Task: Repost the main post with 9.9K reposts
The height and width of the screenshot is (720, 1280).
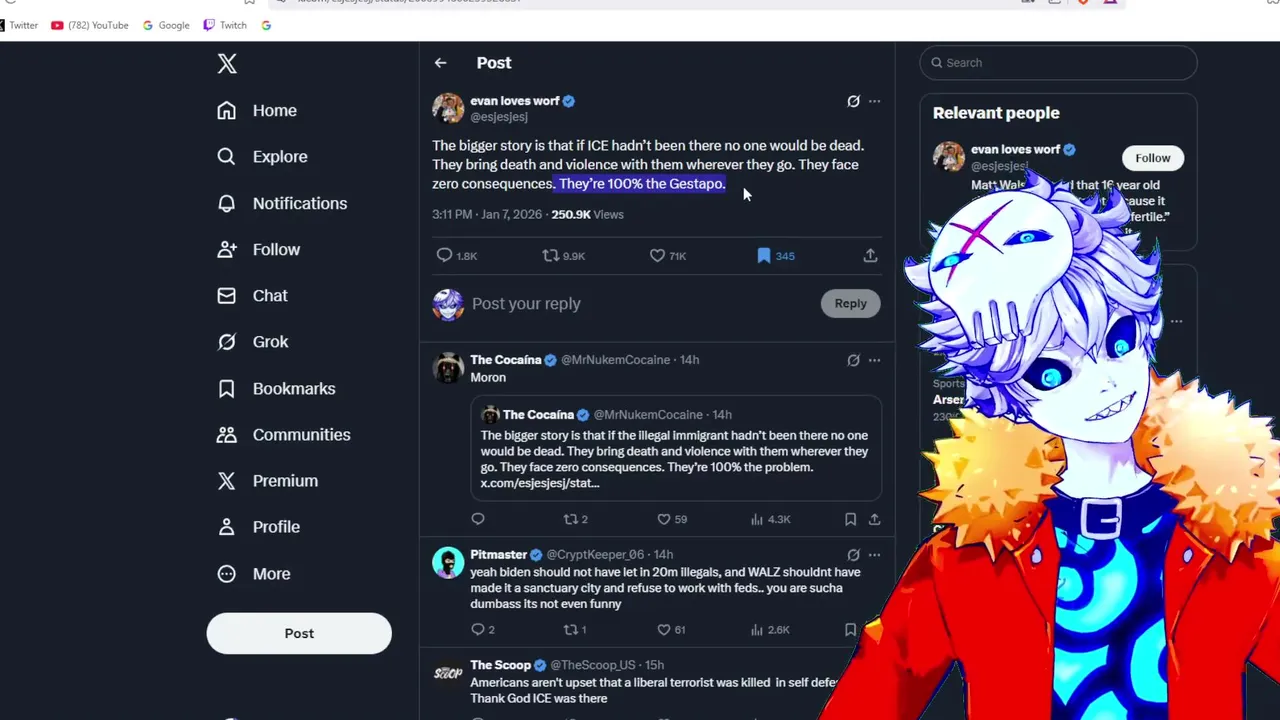Action: [563, 256]
